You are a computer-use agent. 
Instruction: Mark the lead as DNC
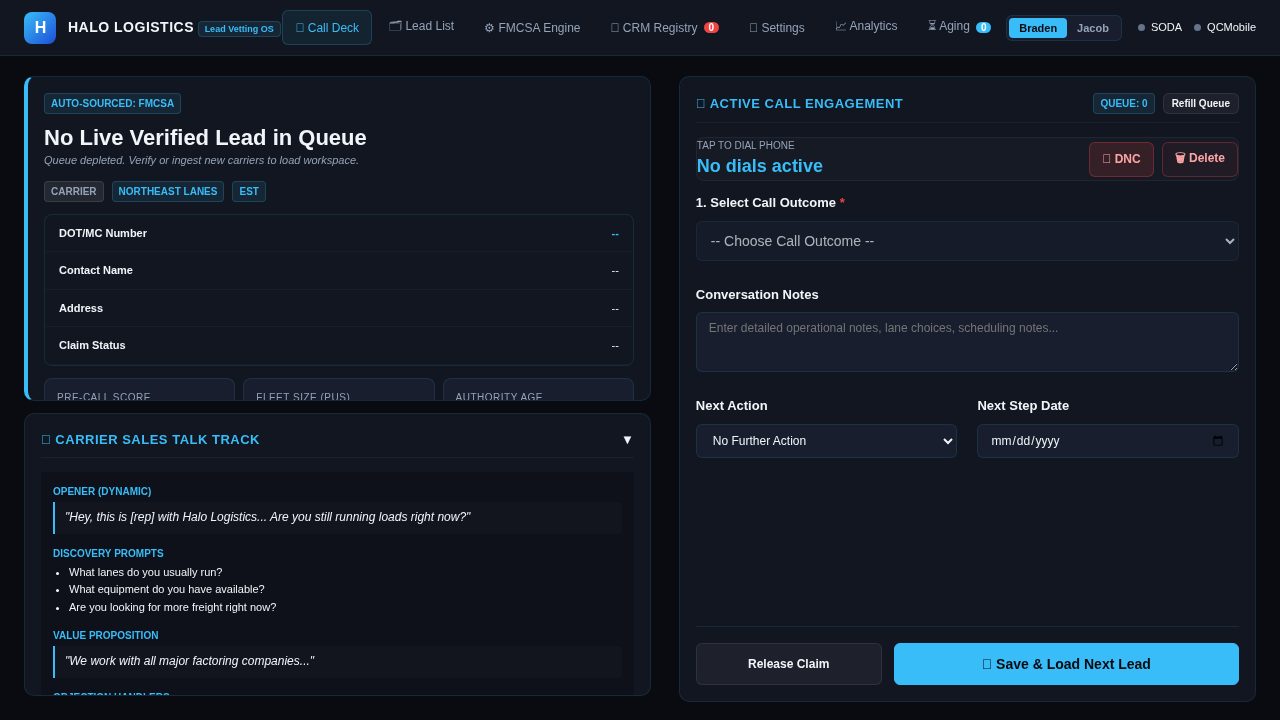(x=1121, y=159)
